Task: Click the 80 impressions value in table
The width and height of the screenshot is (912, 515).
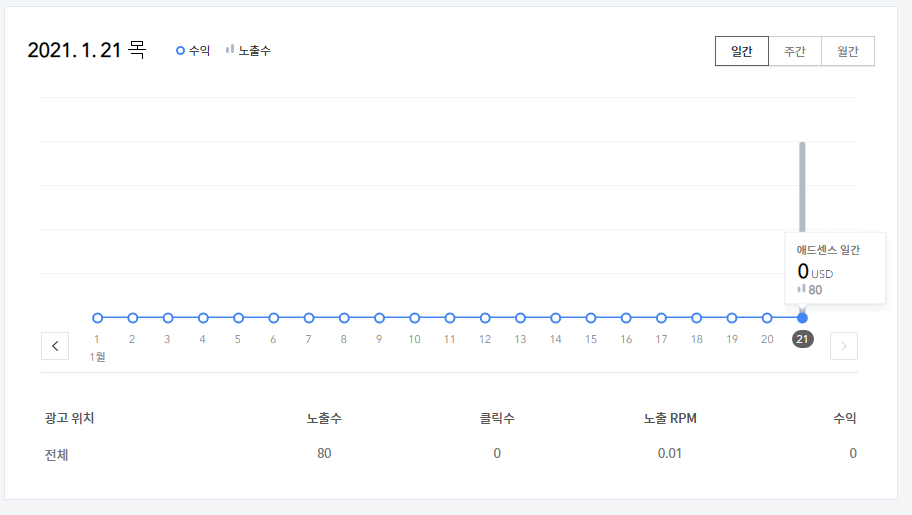Action: point(324,453)
